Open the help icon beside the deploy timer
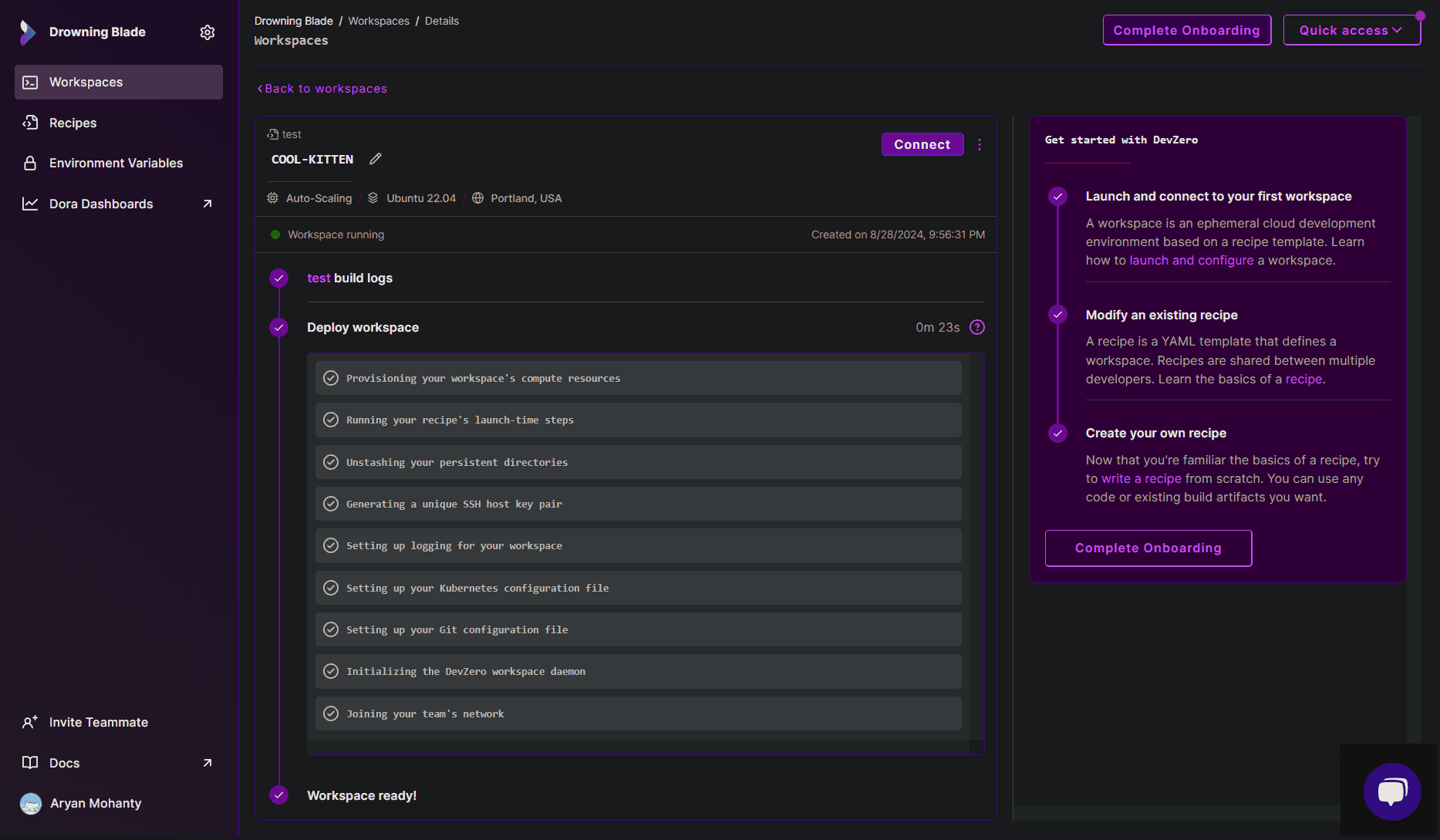 click(976, 327)
